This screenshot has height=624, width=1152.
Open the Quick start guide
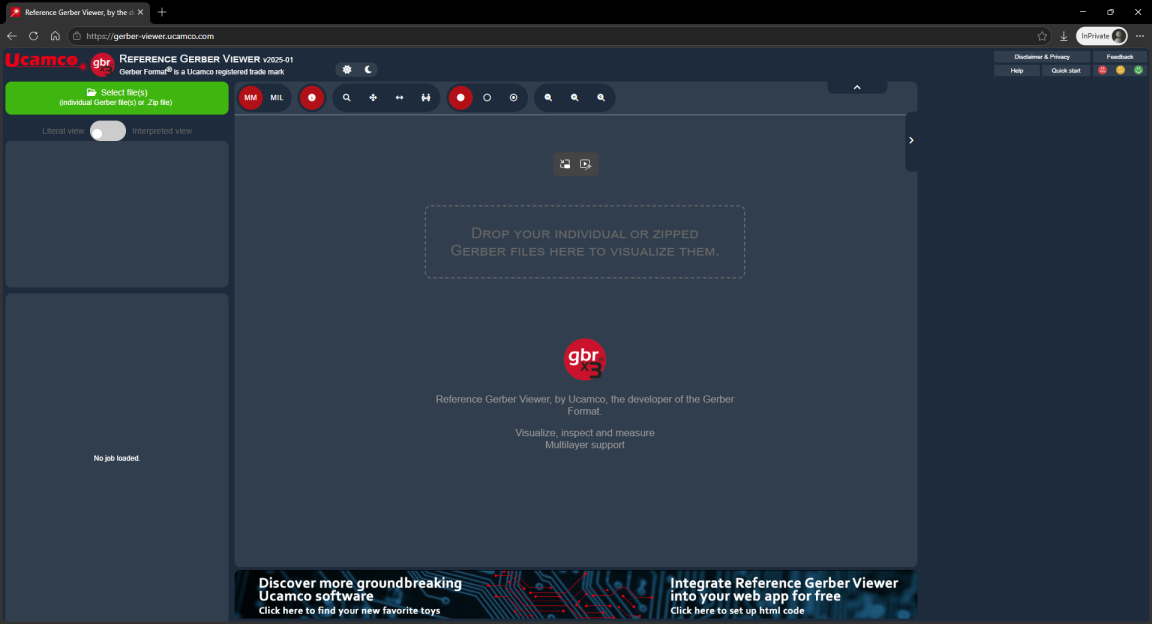(1065, 71)
